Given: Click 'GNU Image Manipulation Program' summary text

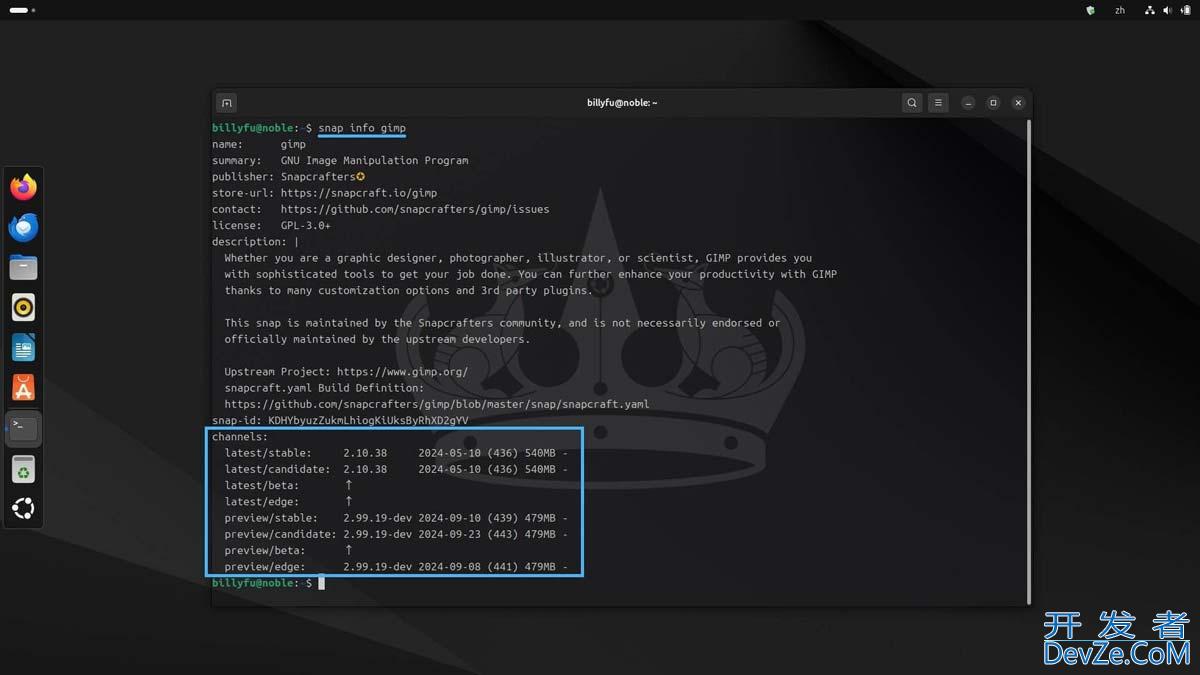Looking at the screenshot, I should pyautogui.click(x=375, y=160).
